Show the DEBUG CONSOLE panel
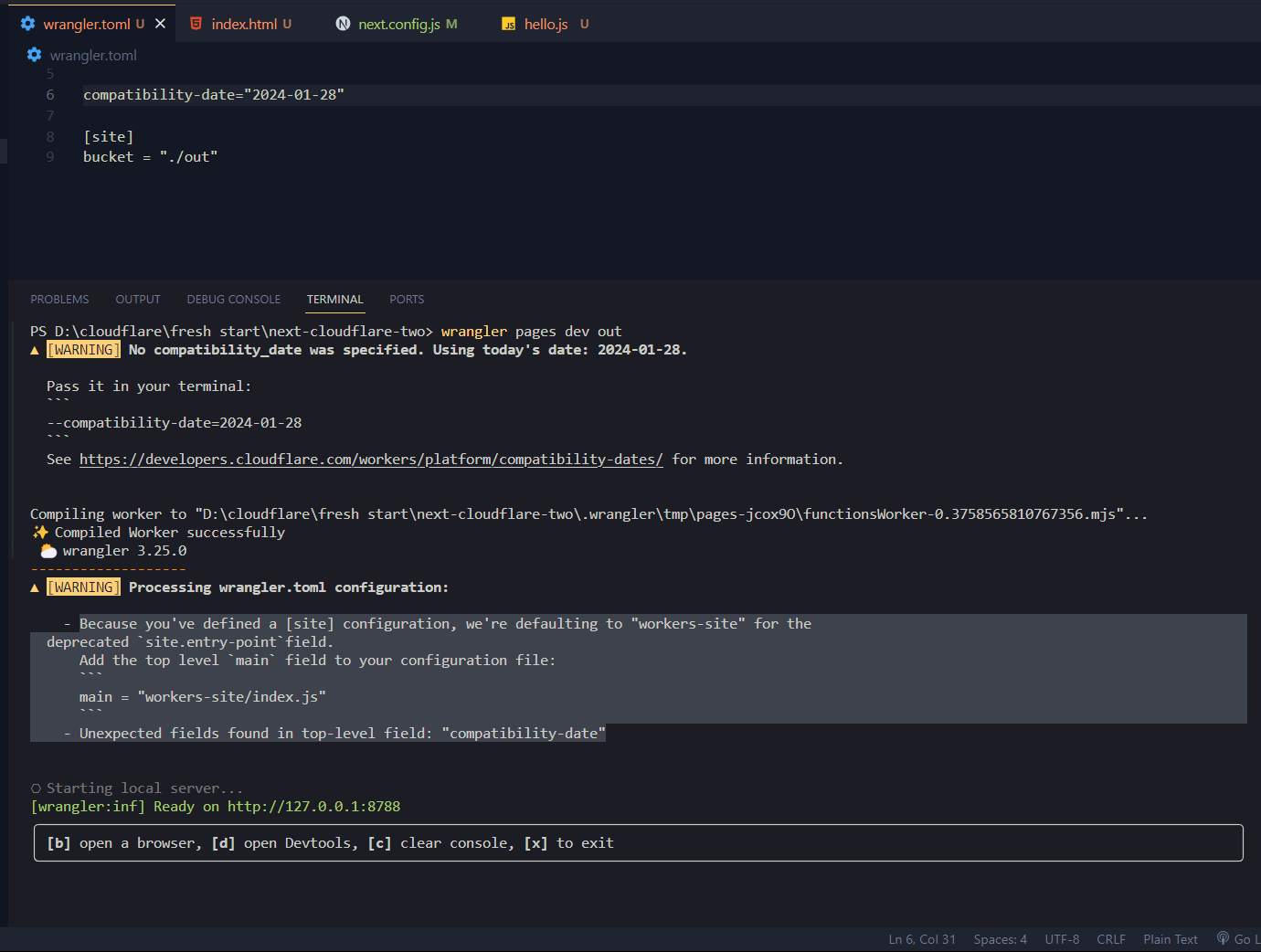Image resolution: width=1261 pixels, height=952 pixels. (234, 300)
